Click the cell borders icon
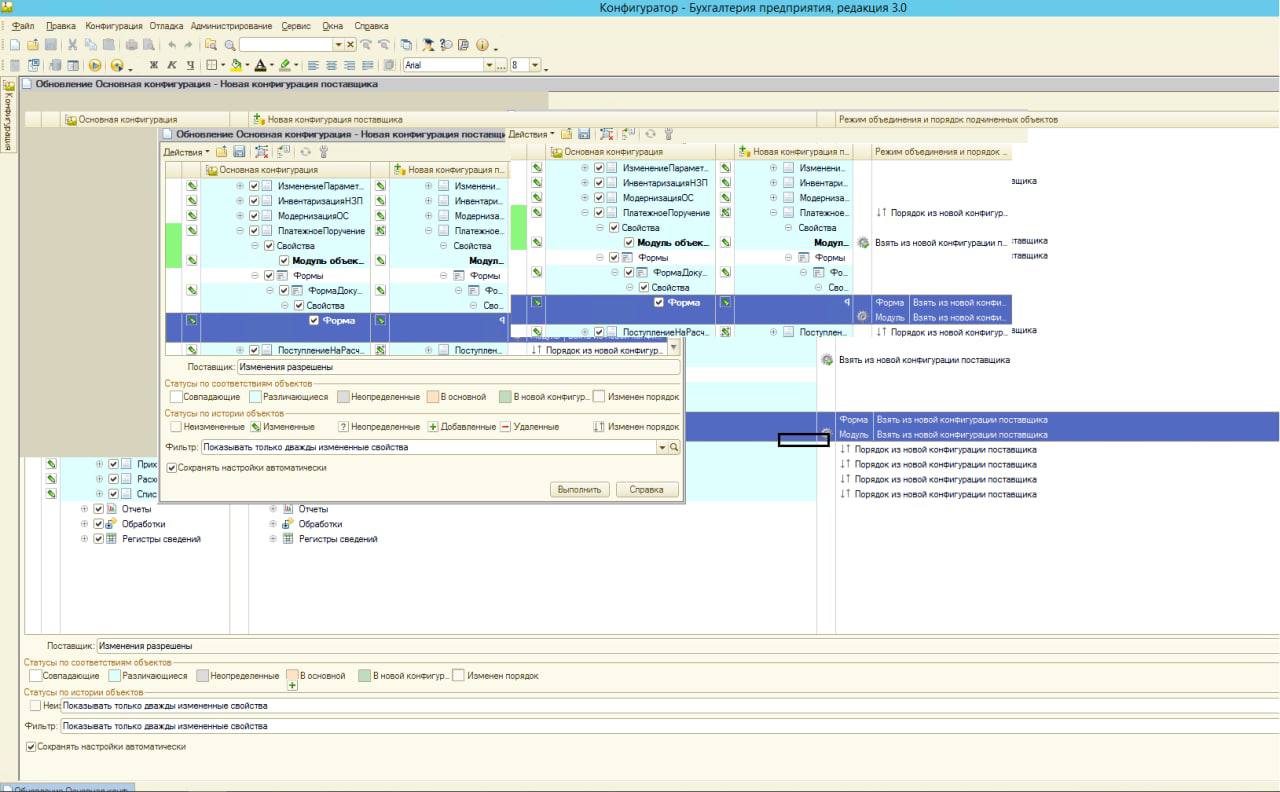 click(211, 65)
